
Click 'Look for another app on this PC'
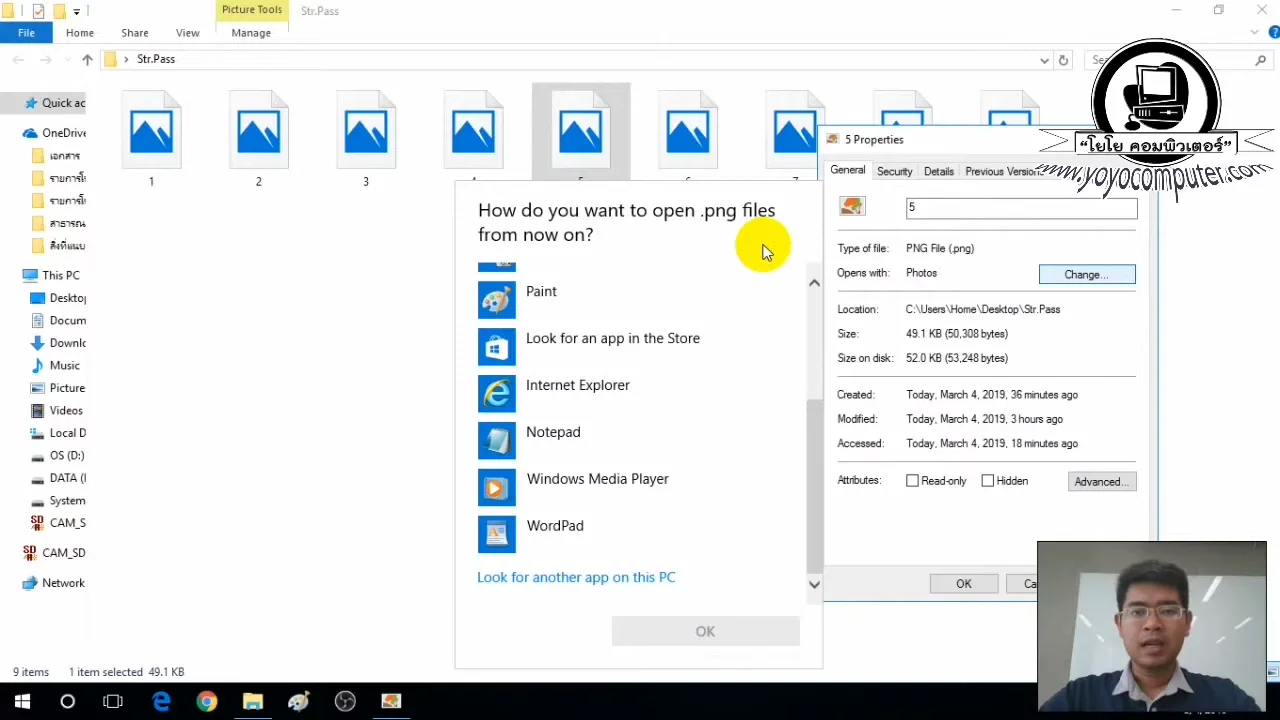click(576, 577)
